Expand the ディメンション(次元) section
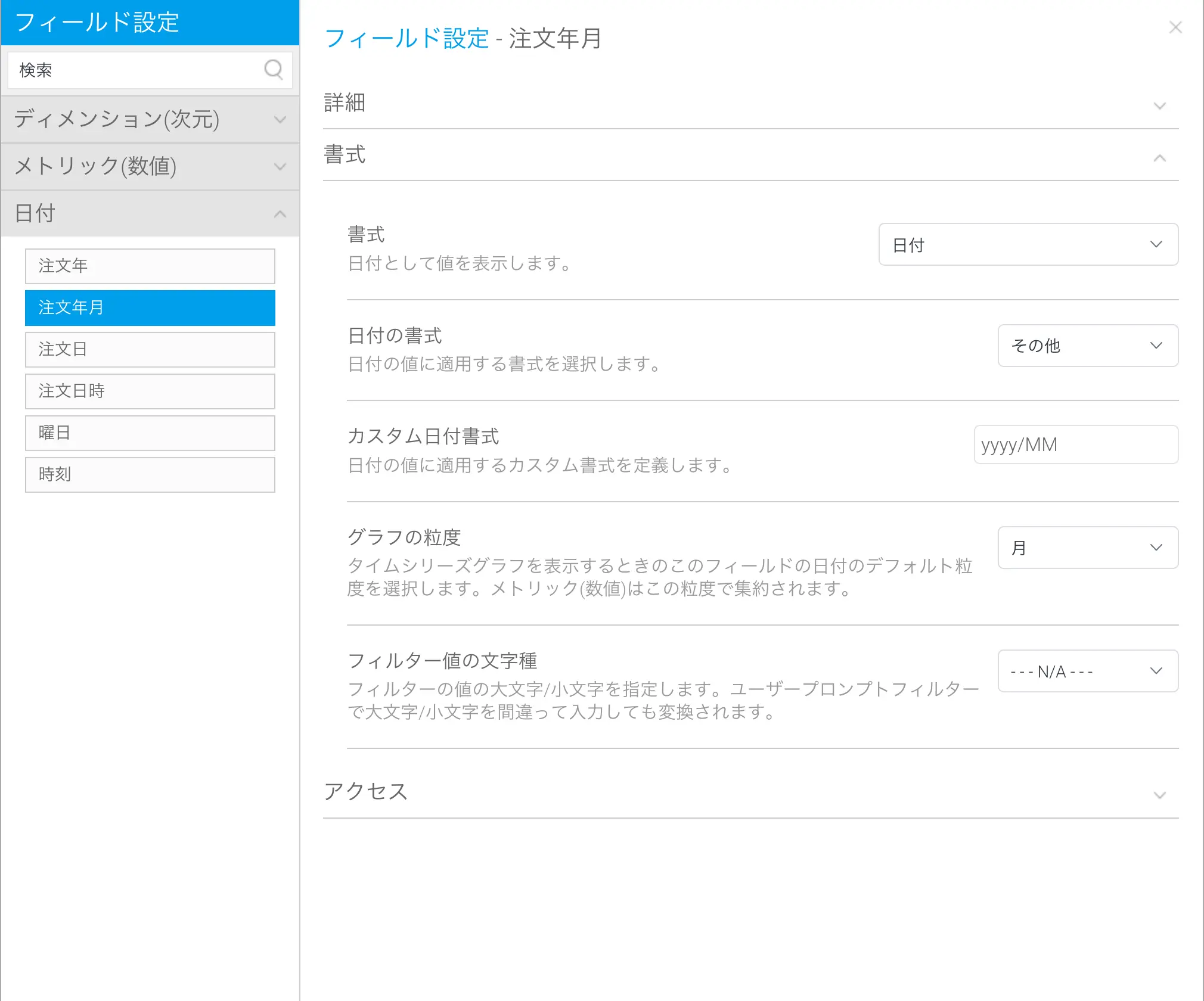The height and width of the screenshot is (1001, 1204). [x=280, y=120]
